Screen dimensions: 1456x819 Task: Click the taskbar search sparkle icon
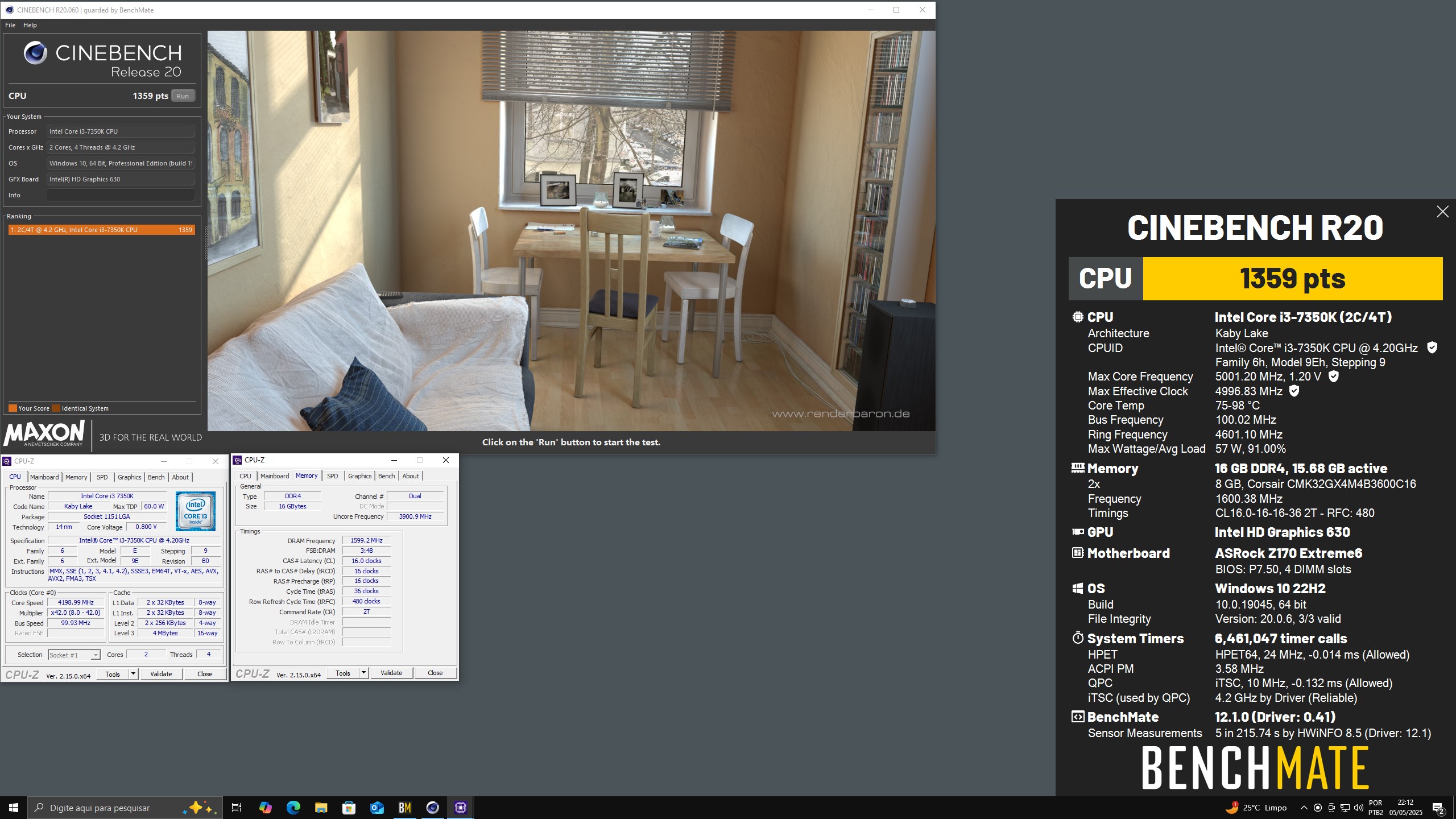click(x=200, y=808)
